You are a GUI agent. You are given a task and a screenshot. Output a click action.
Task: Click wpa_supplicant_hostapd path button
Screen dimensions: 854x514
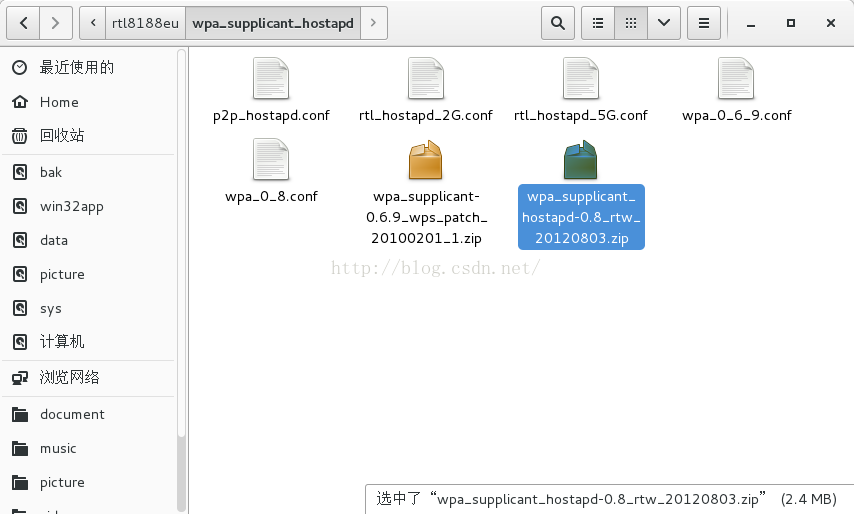coord(273,22)
